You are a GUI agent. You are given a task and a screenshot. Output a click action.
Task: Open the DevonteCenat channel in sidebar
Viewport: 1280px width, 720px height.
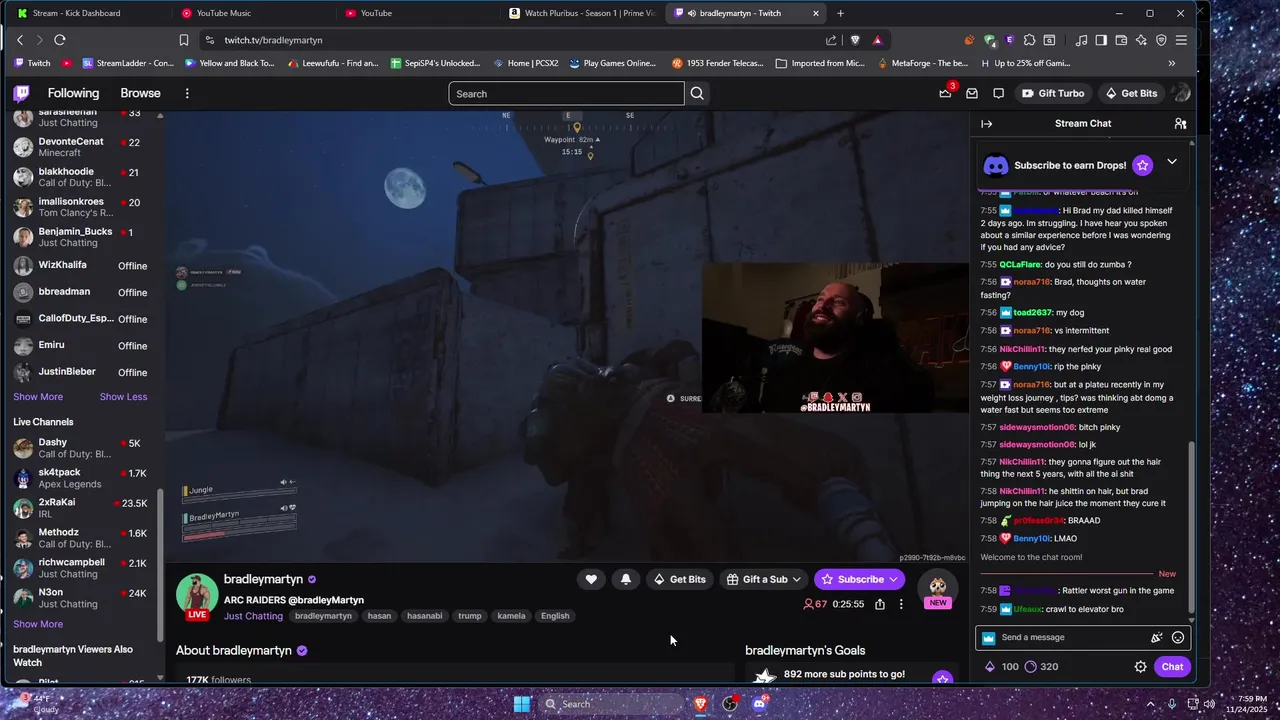tap(80, 147)
